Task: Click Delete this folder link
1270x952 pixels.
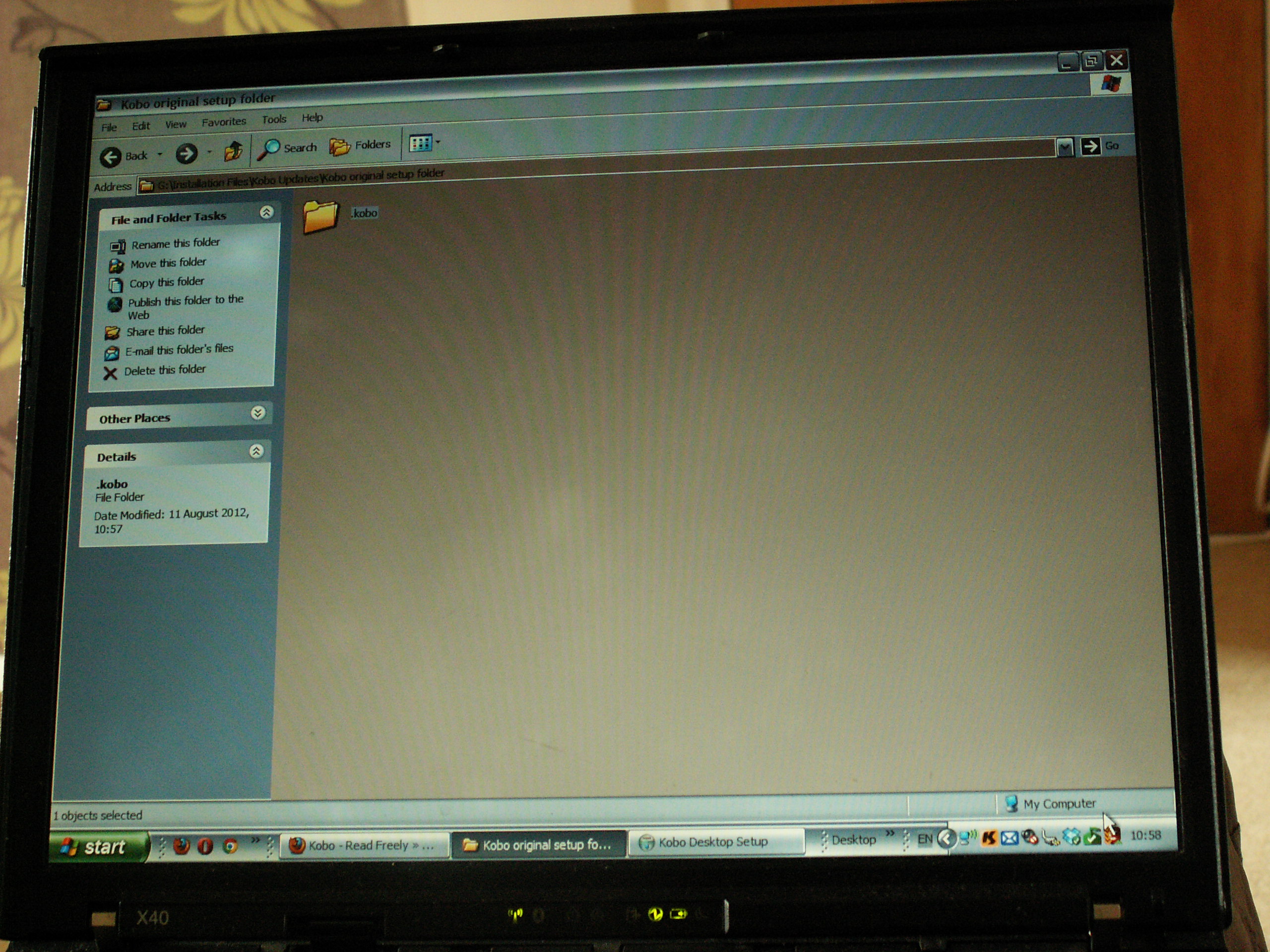Action: [x=164, y=370]
